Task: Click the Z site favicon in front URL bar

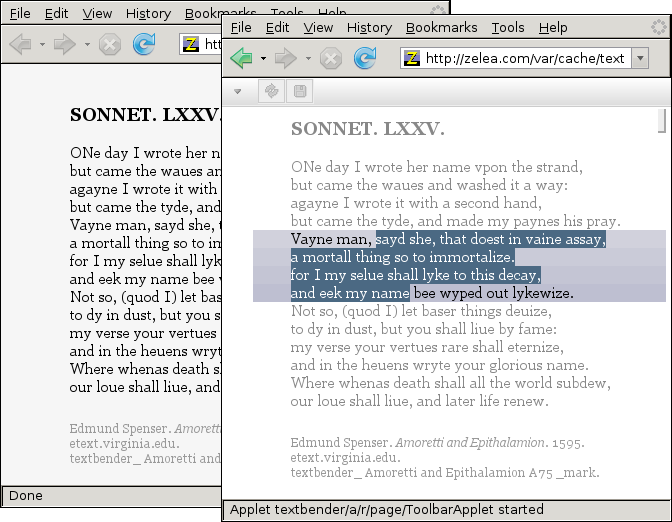Action: pyautogui.click(x=412, y=58)
